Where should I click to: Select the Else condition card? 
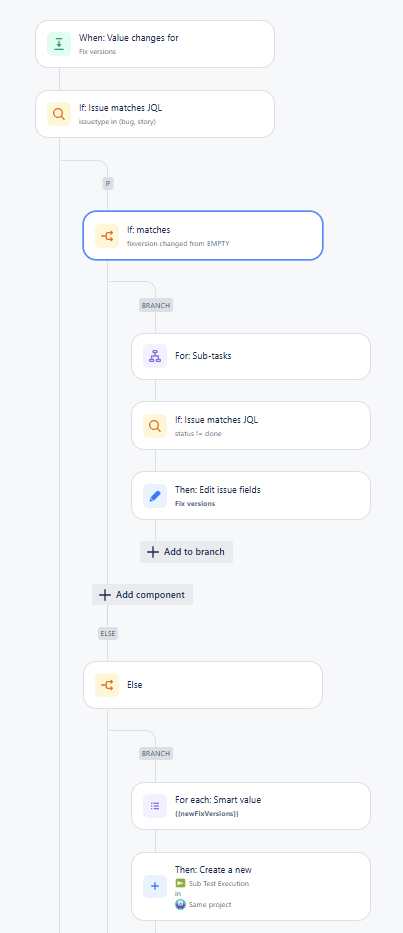coord(203,685)
